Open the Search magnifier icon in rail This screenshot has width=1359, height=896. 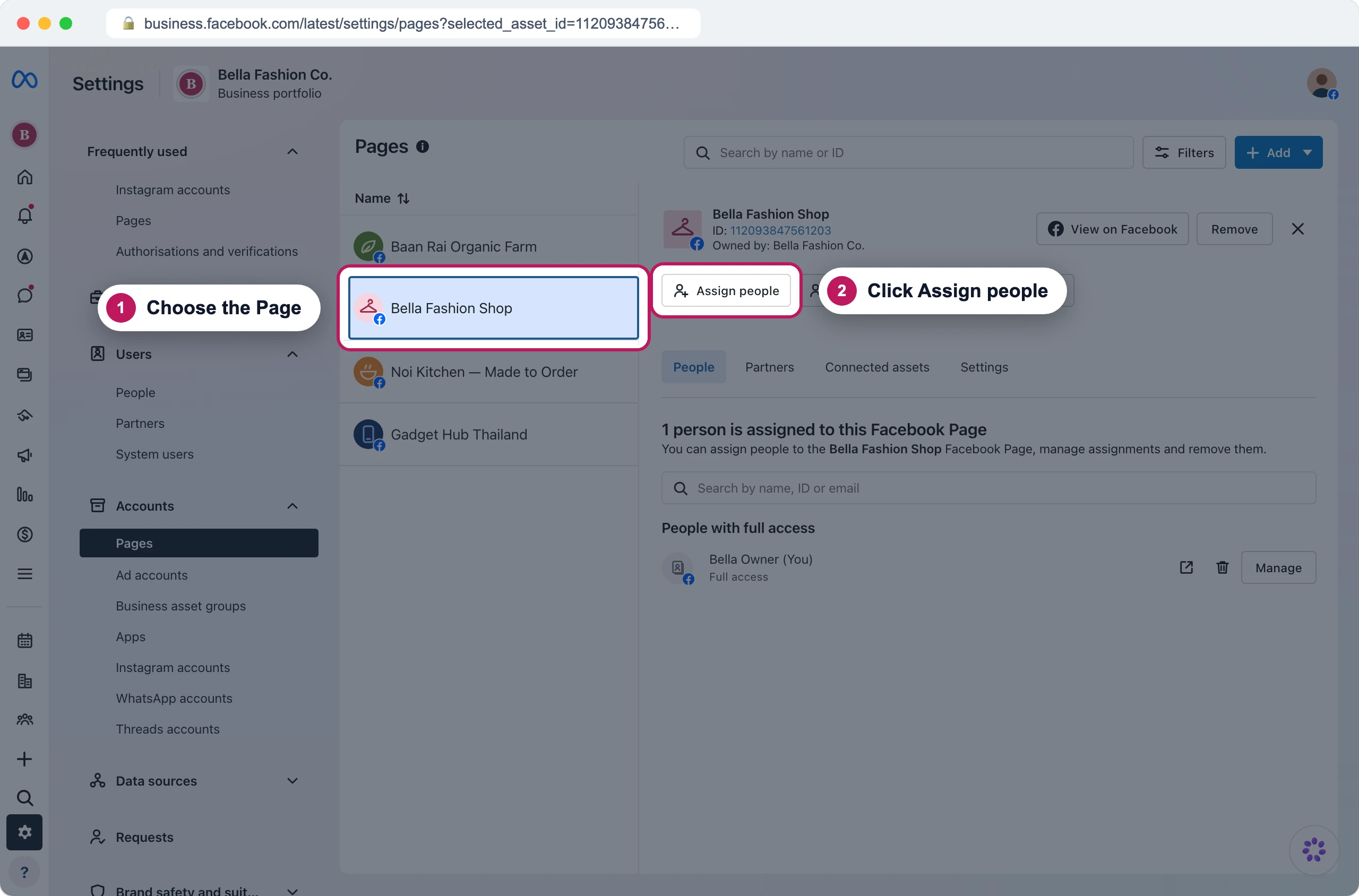click(x=24, y=798)
